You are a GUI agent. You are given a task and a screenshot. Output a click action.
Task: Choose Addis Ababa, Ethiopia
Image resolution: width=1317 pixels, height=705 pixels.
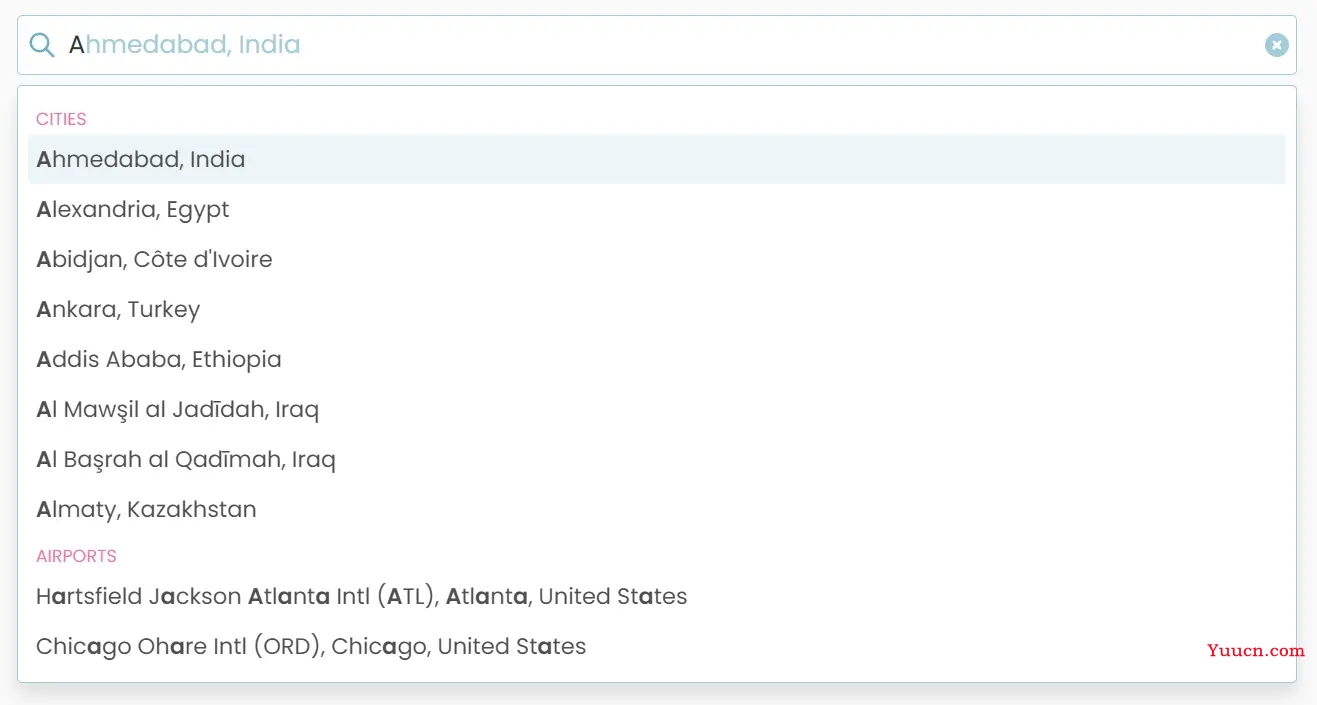point(657,359)
